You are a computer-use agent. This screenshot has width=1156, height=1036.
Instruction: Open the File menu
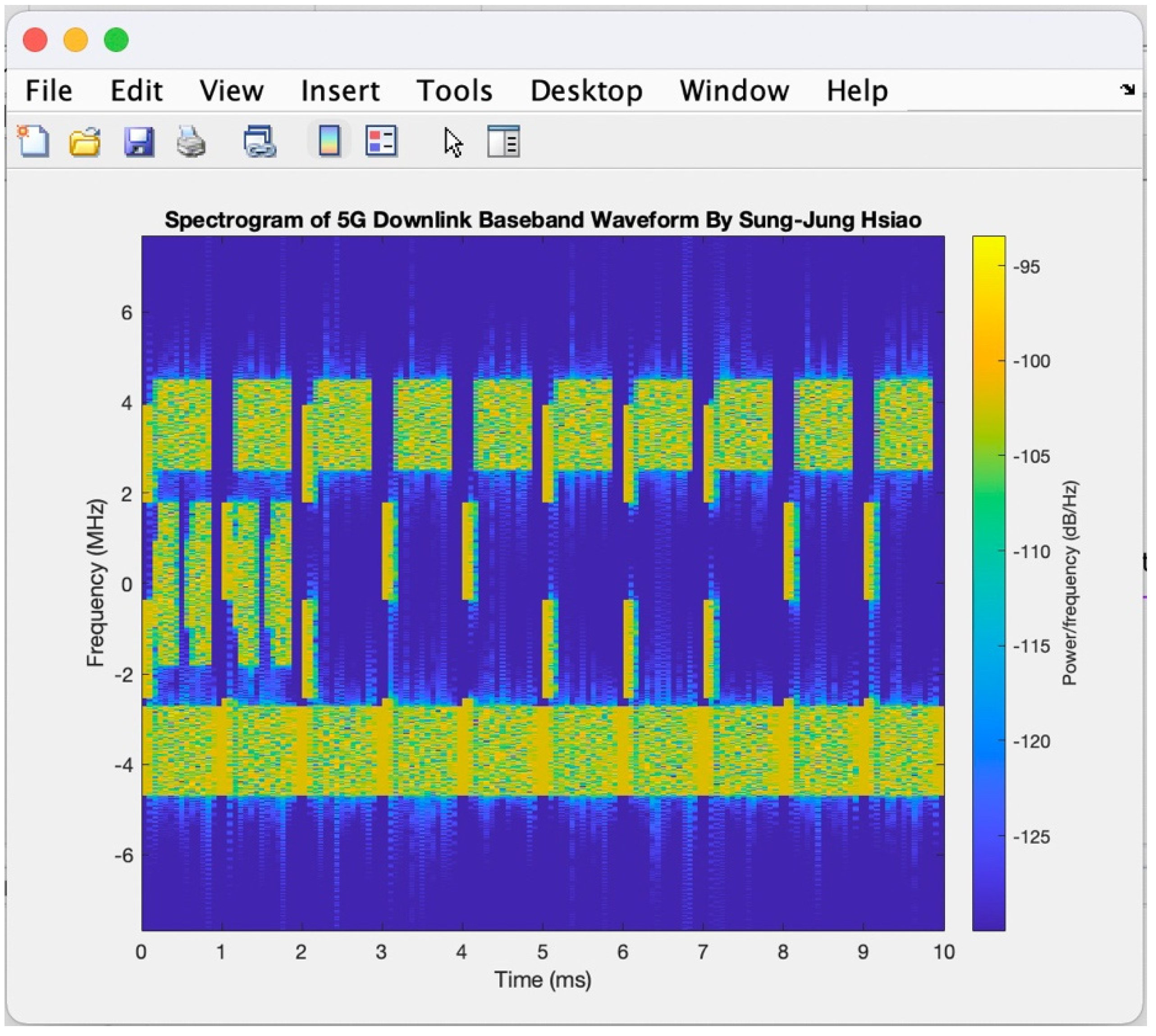click(49, 91)
